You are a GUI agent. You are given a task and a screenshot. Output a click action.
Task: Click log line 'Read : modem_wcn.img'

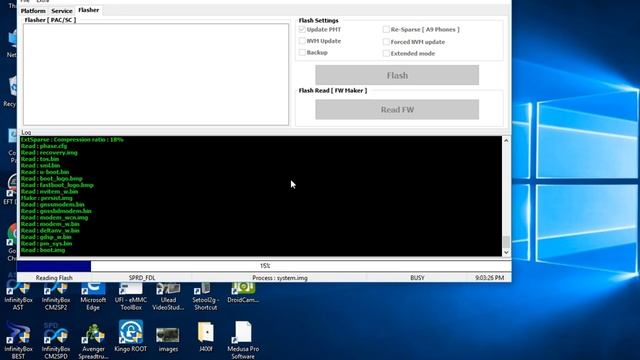coord(54,218)
